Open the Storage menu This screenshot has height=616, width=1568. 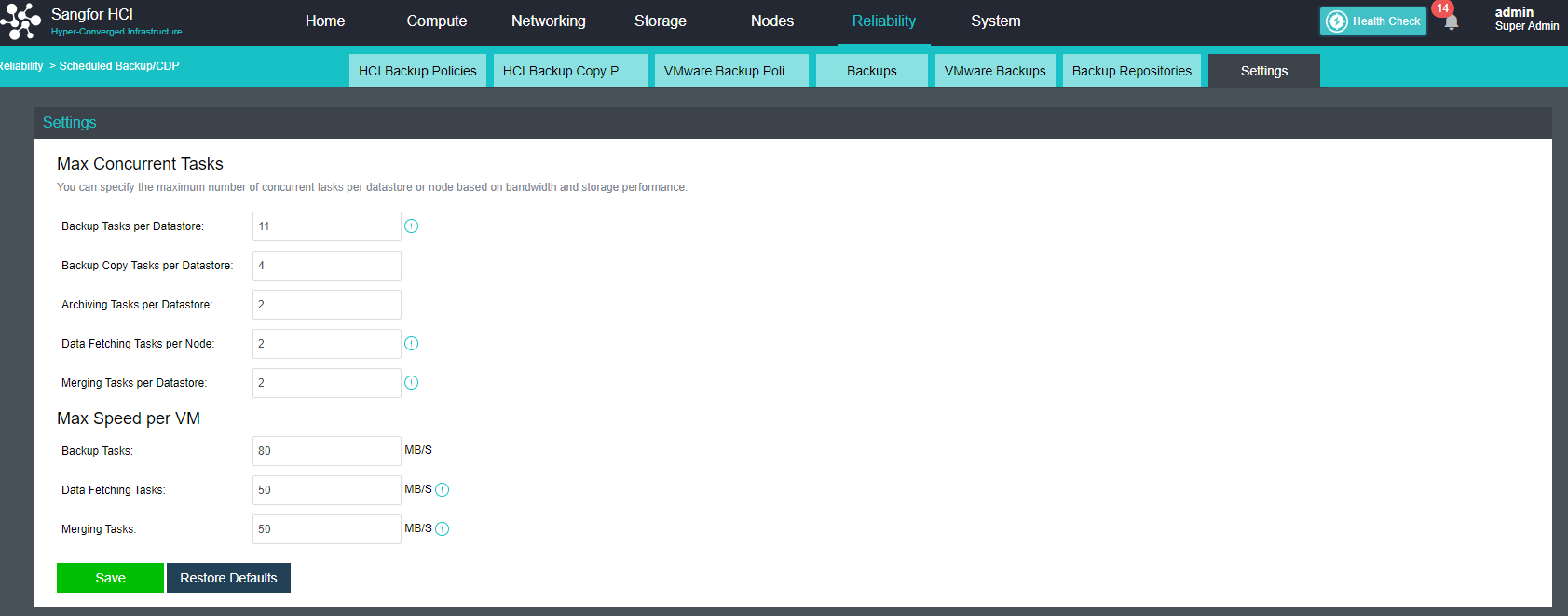[660, 21]
